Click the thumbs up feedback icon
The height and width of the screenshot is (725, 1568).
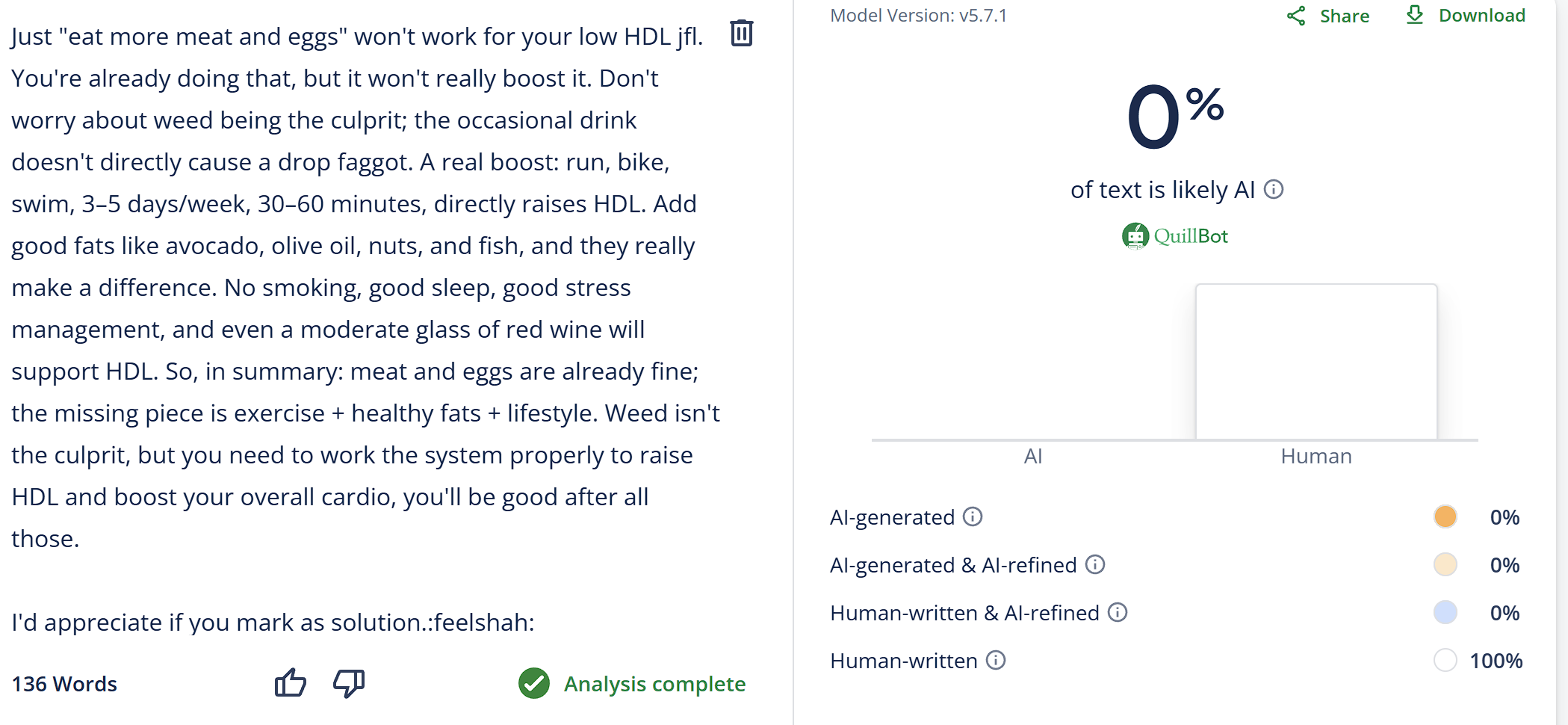pos(291,682)
